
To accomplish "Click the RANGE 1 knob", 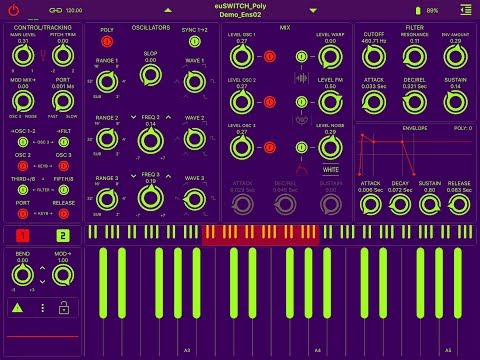I will pyautogui.click(x=107, y=82).
